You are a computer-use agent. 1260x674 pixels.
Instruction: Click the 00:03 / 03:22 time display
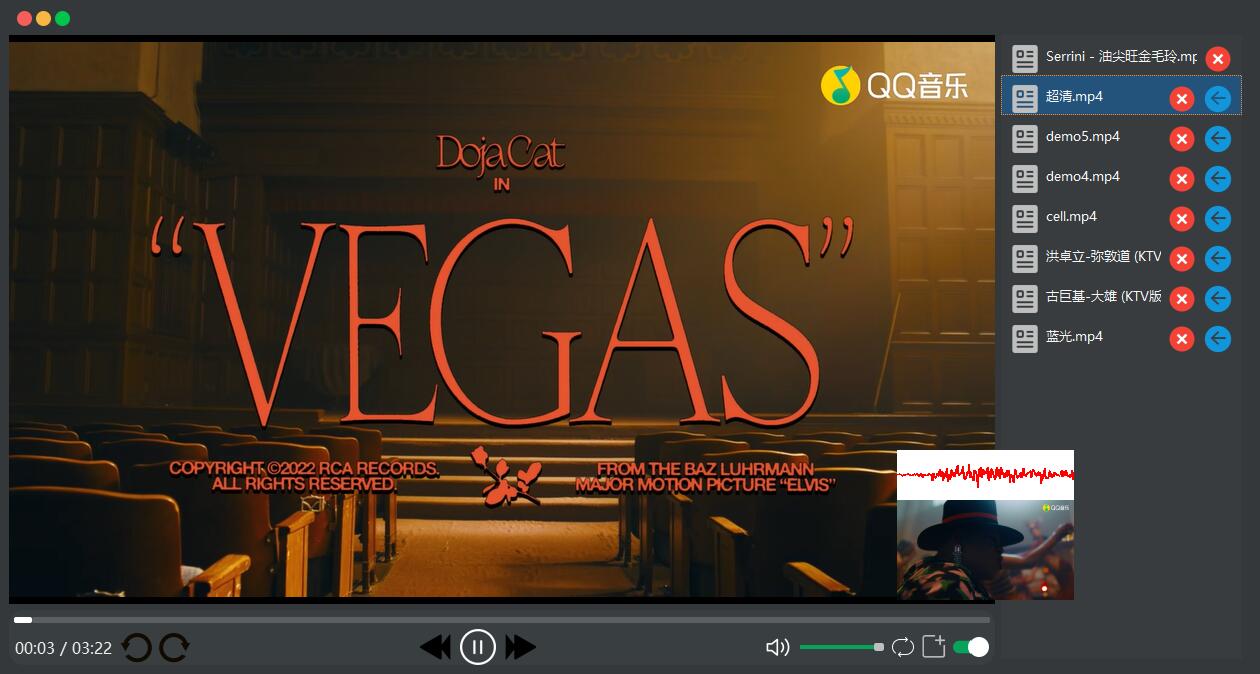63,648
